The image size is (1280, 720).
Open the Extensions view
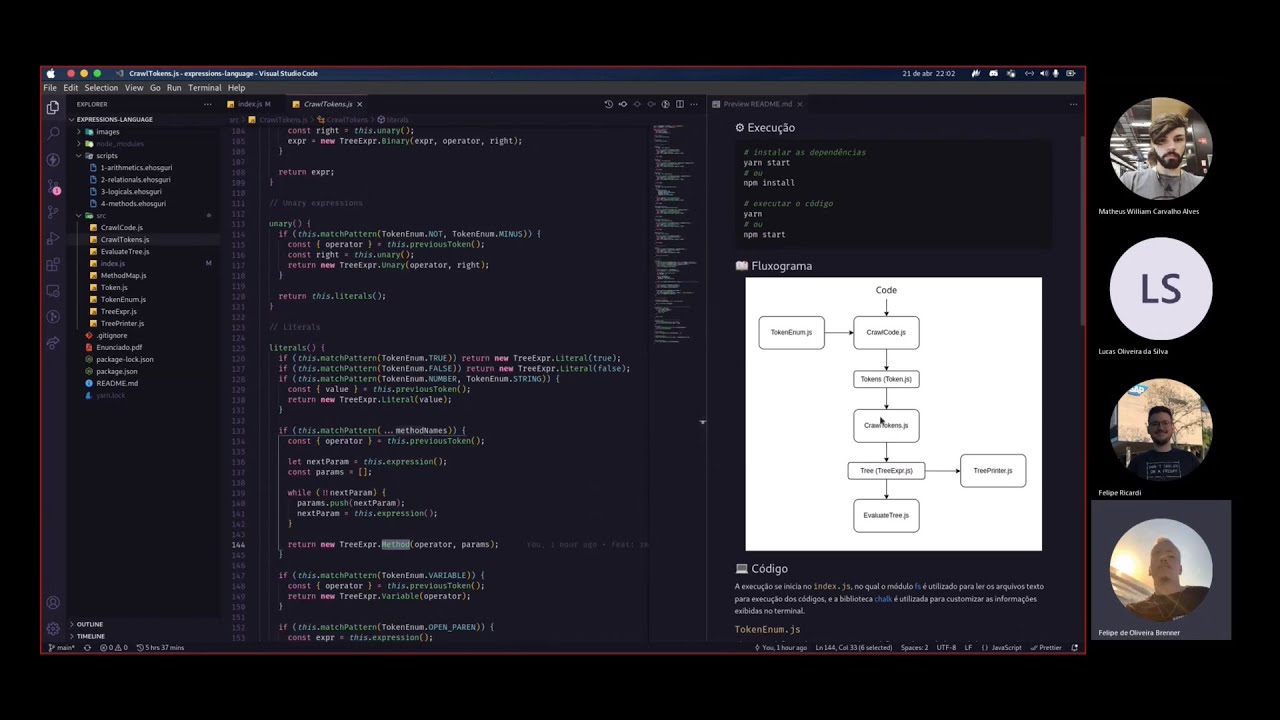pyautogui.click(x=53, y=264)
